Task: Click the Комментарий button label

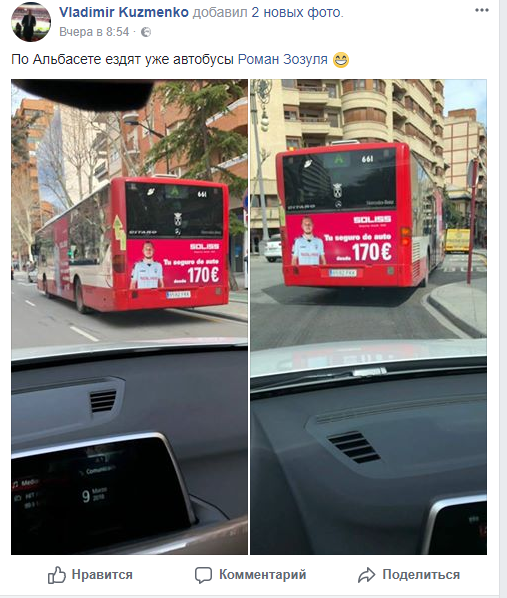Action: tap(262, 574)
